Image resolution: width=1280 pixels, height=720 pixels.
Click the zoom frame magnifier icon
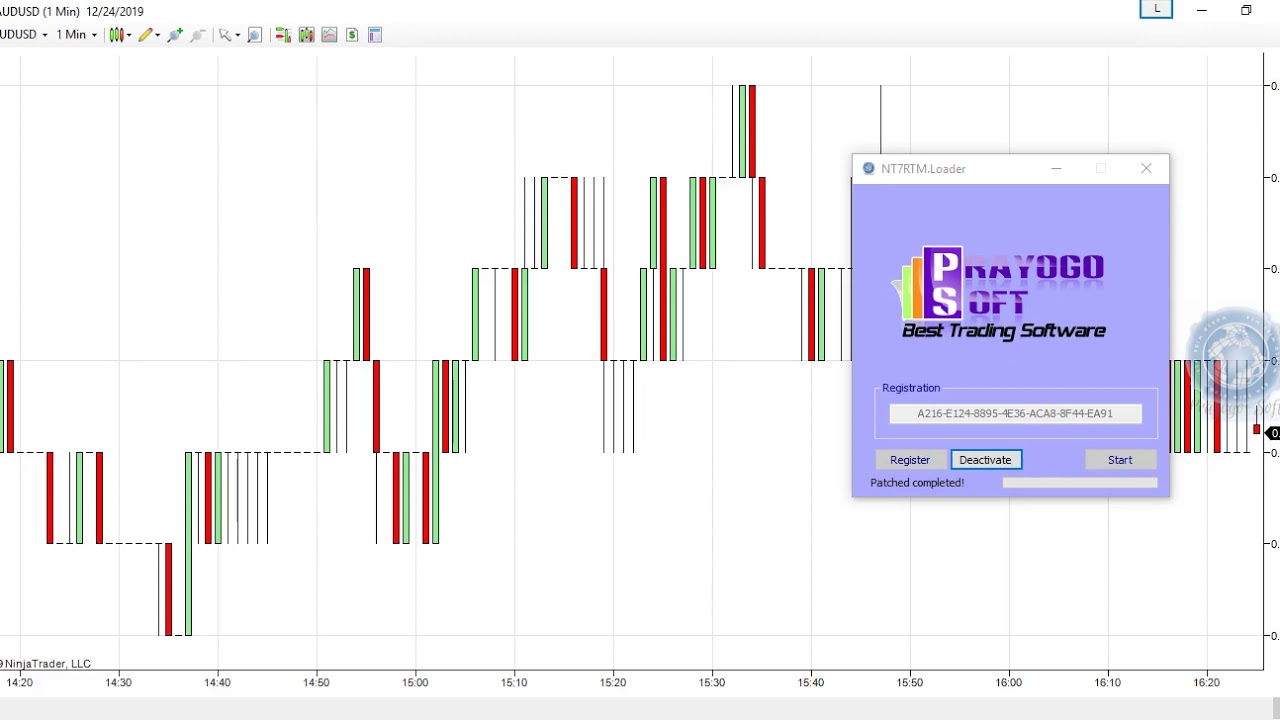[254, 35]
